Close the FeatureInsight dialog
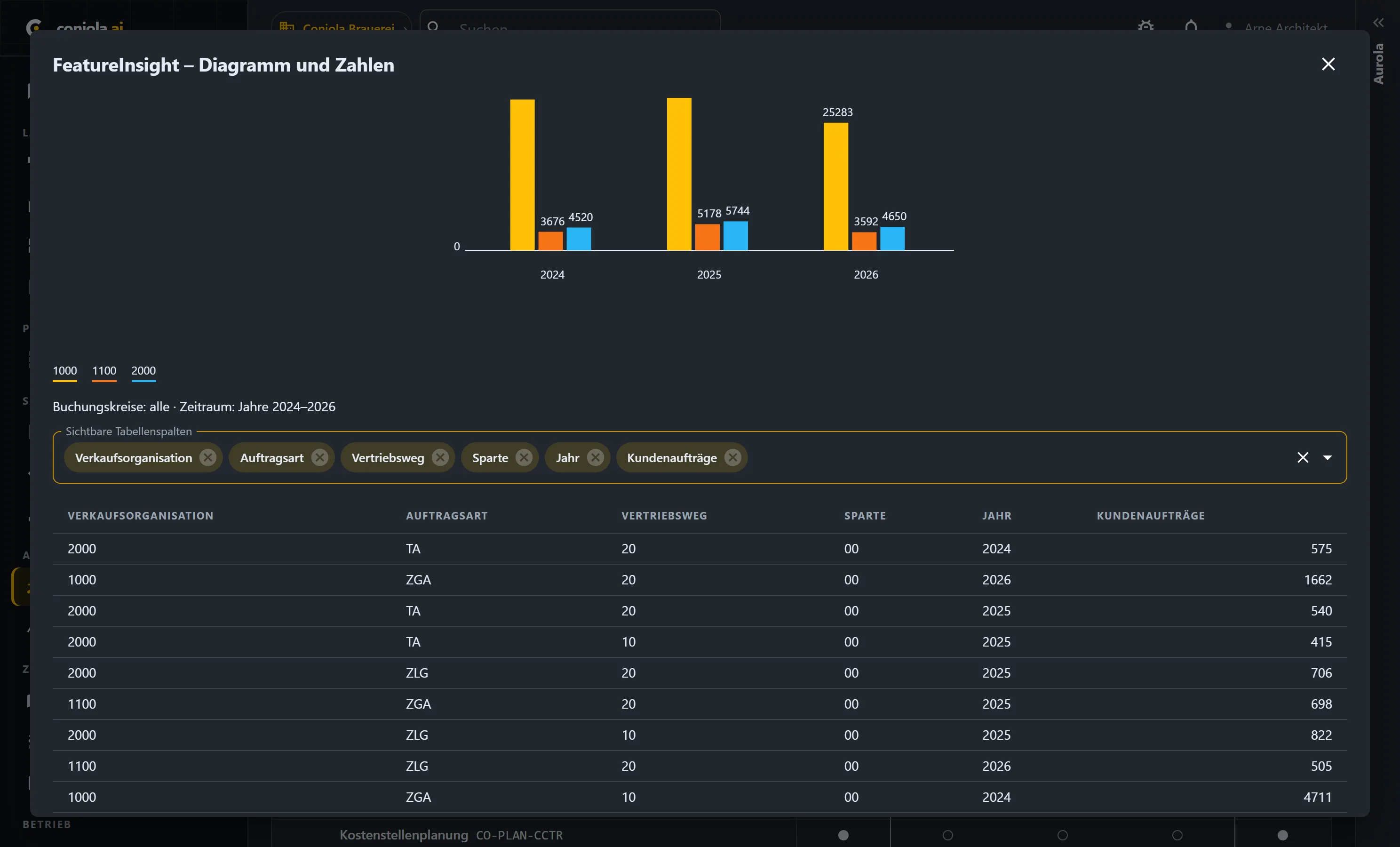The width and height of the screenshot is (1400, 847). pyautogui.click(x=1328, y=64)
